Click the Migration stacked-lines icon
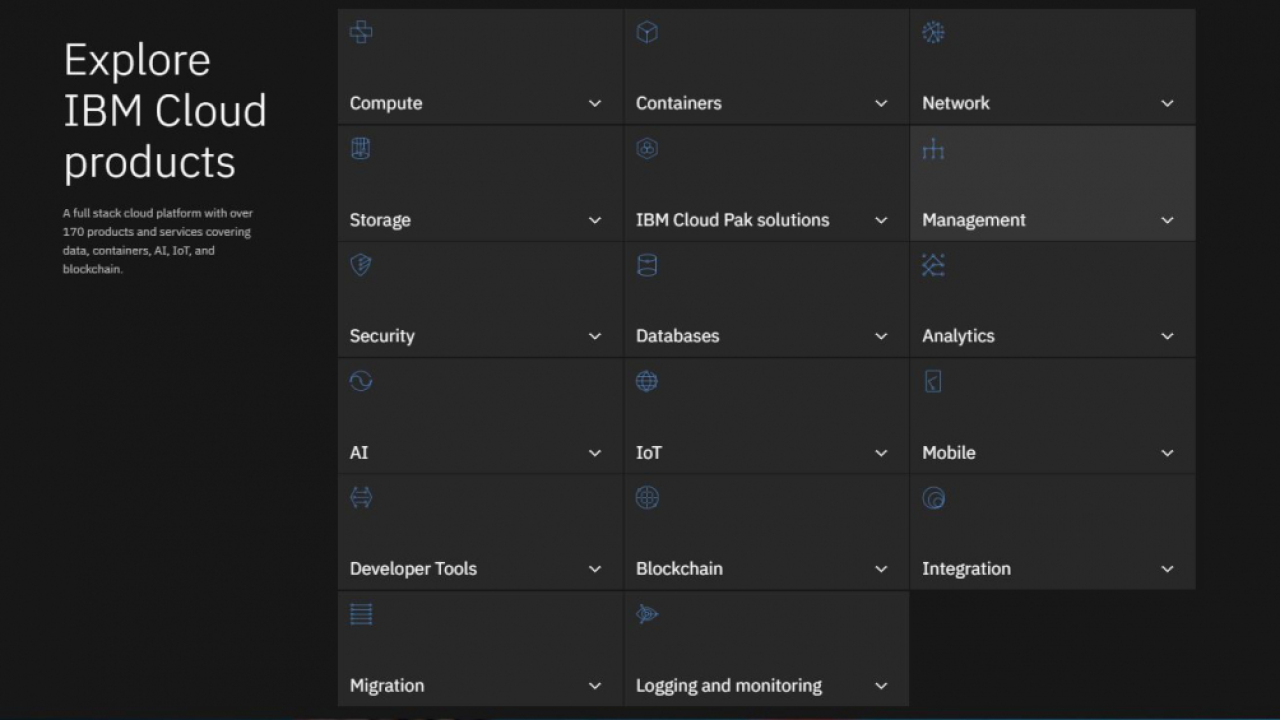The image size is (1280, 720). [361, 614]
